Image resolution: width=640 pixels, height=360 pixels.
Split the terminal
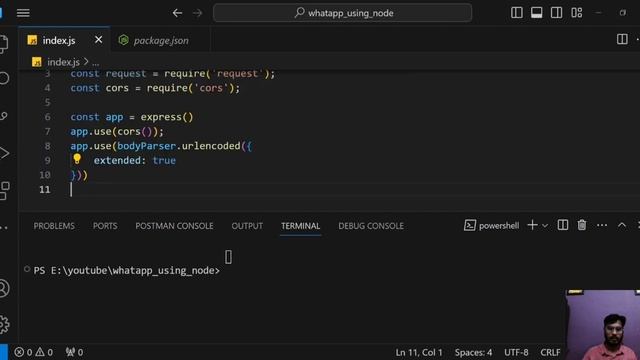563,225
